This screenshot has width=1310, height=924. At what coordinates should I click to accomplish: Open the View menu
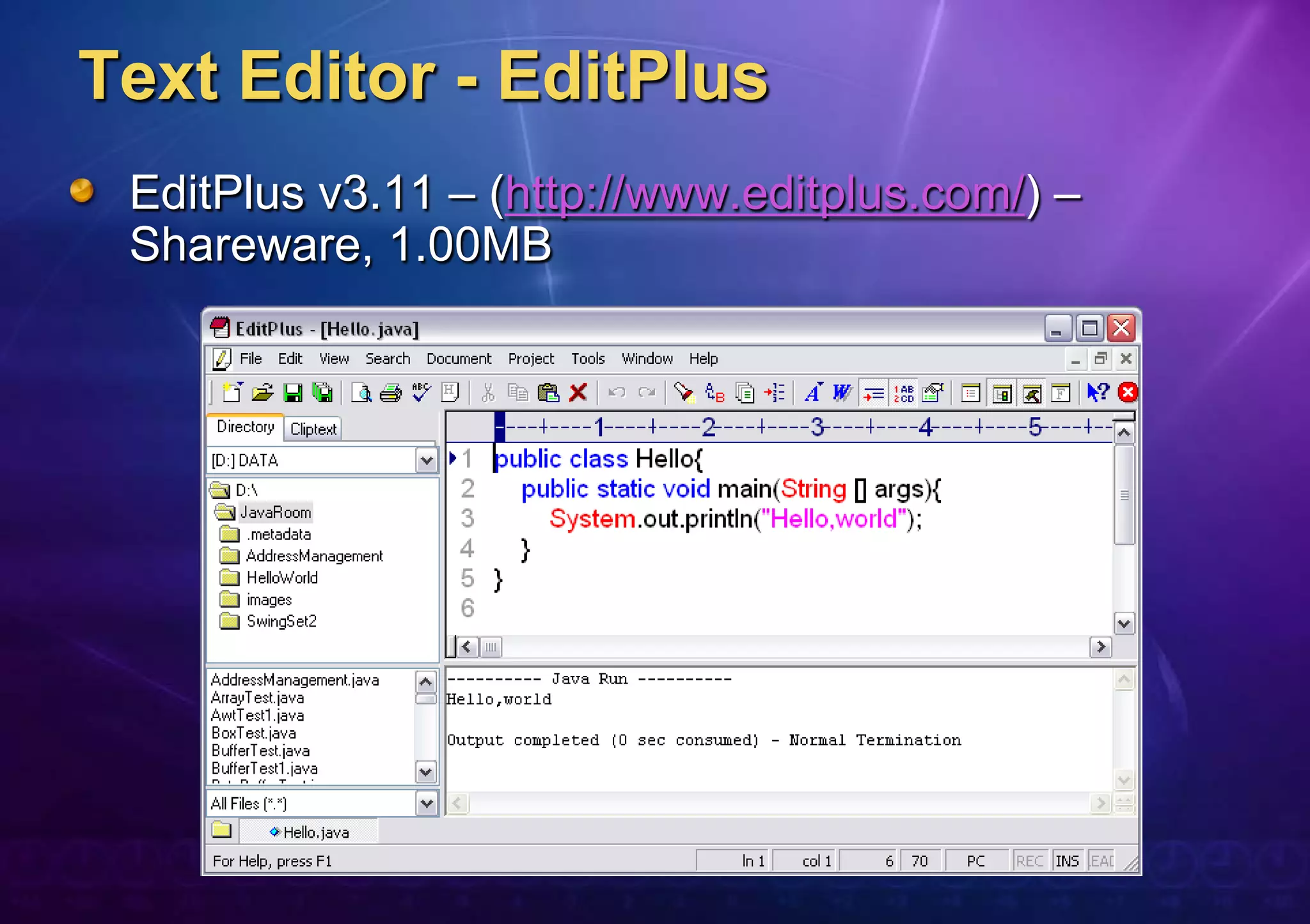click(x=334, y=359)
